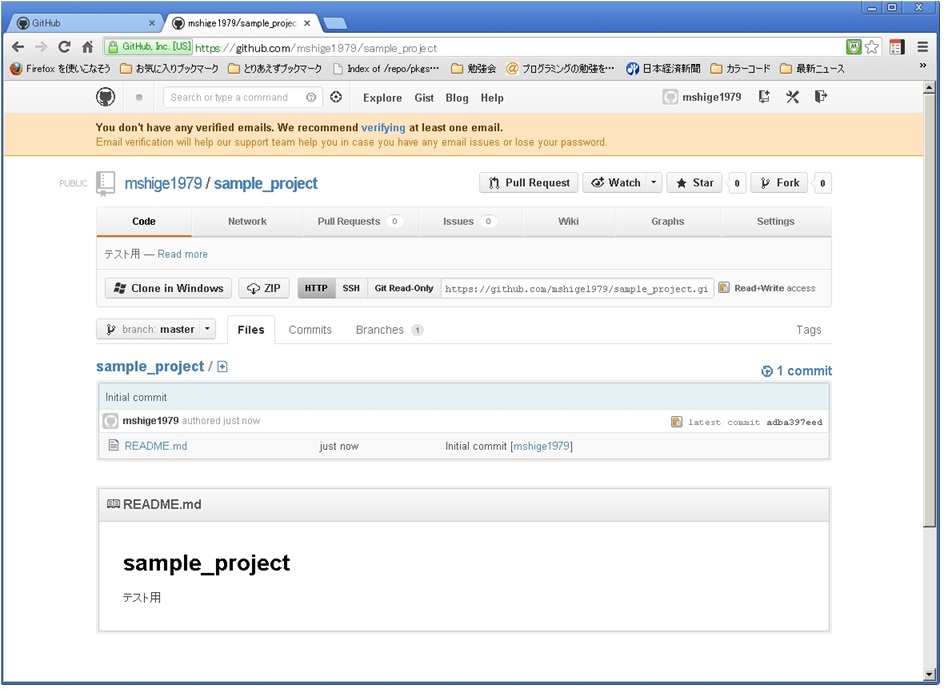946x689 pixels.
Task: Click the mshige1979 owner link in repo title
Action: point(163,183)
